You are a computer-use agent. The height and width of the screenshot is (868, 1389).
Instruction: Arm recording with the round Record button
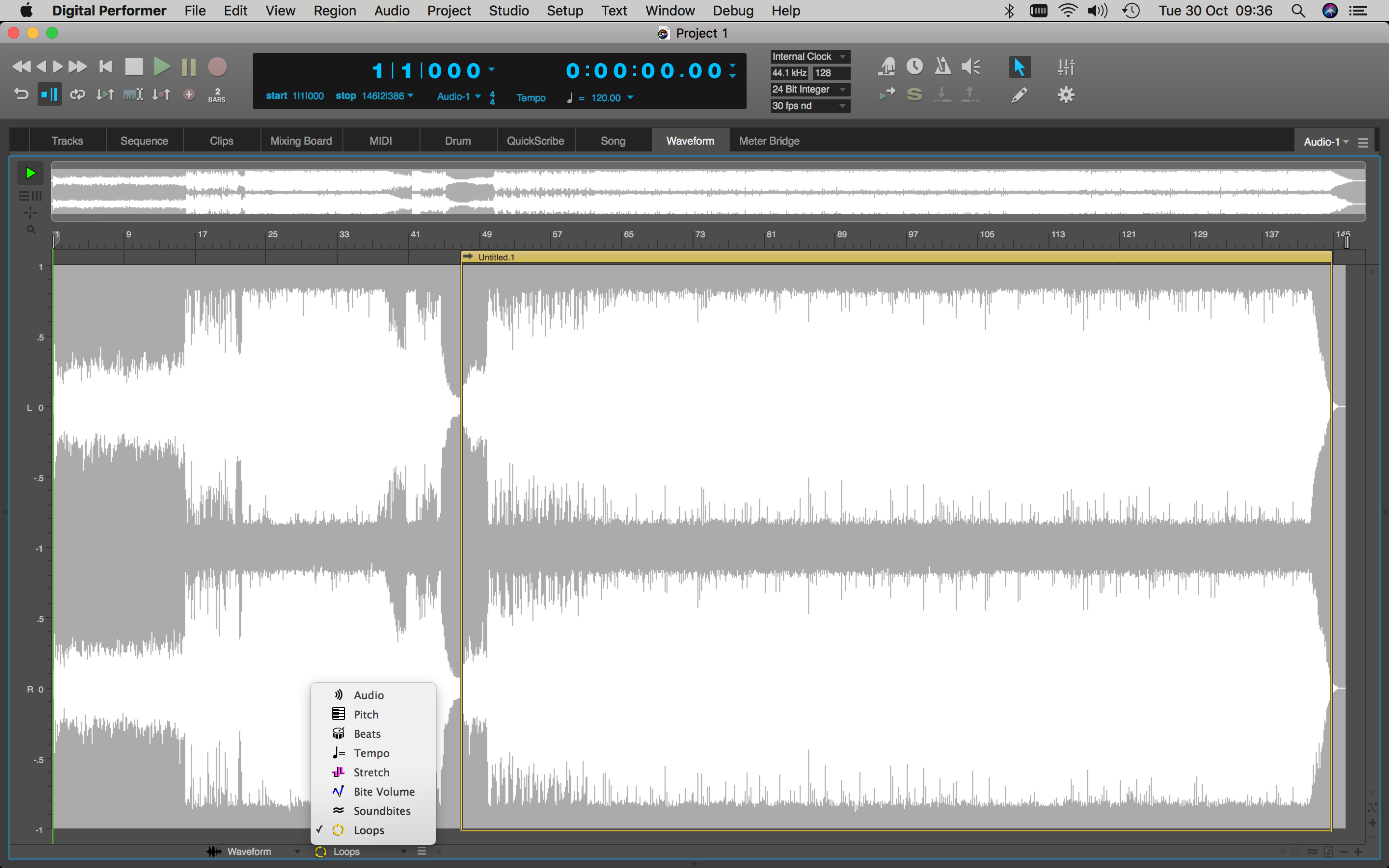(217, 67)
